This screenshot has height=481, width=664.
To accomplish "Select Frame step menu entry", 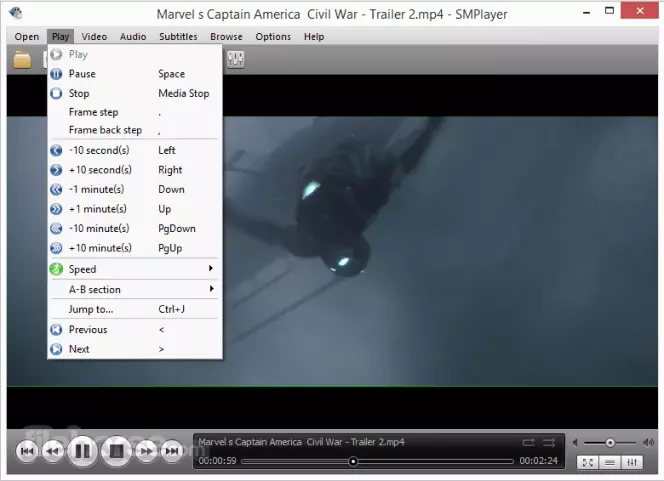I will [x=135, y=112].
